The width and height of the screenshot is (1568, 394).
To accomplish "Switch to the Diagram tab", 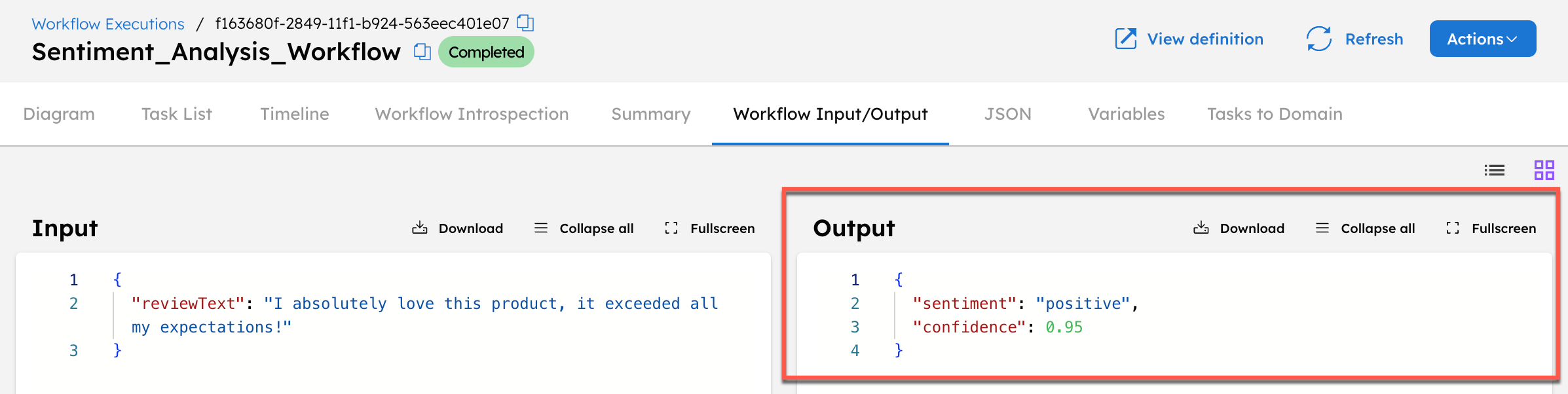I will click(59, 114).
